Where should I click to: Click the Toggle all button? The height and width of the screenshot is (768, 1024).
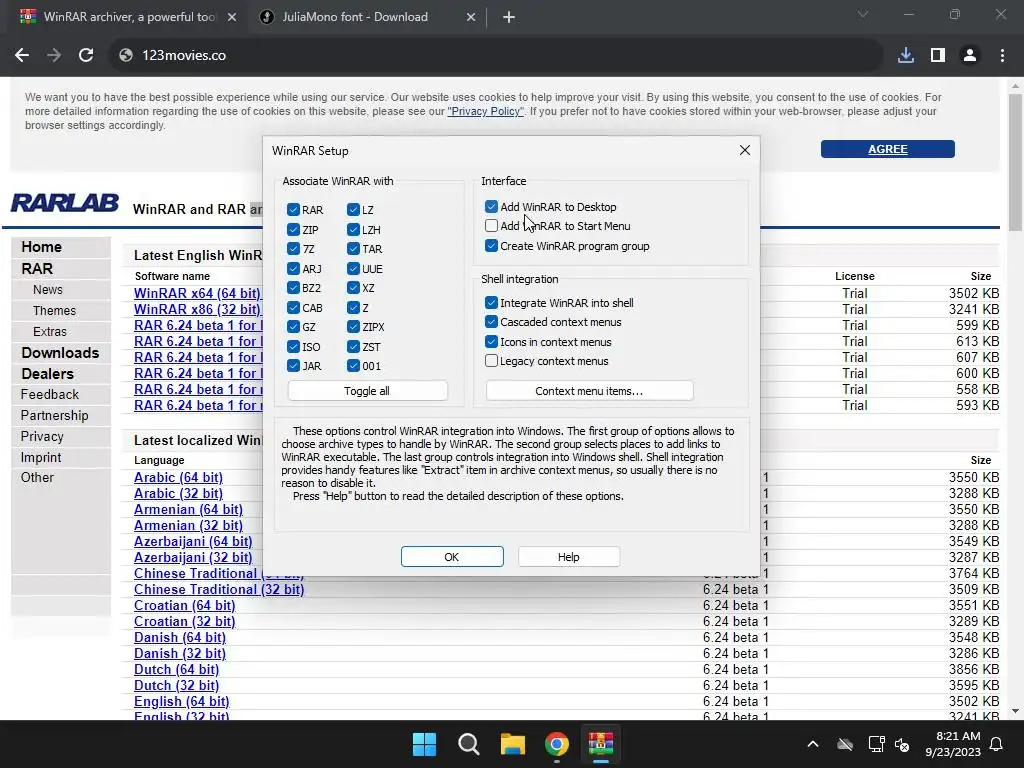(x=367, y=391)
